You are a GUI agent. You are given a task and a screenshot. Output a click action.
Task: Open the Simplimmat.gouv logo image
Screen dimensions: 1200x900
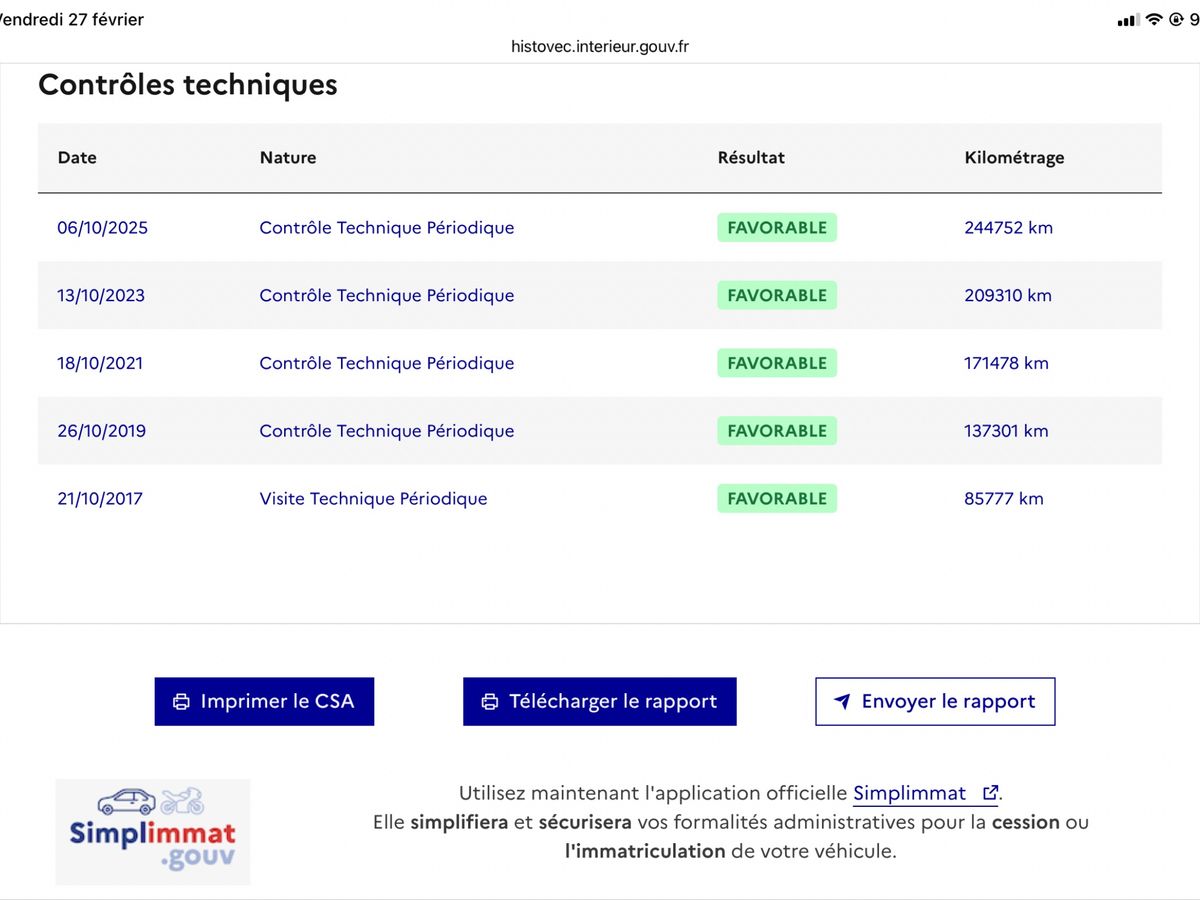tap(153, 832)
